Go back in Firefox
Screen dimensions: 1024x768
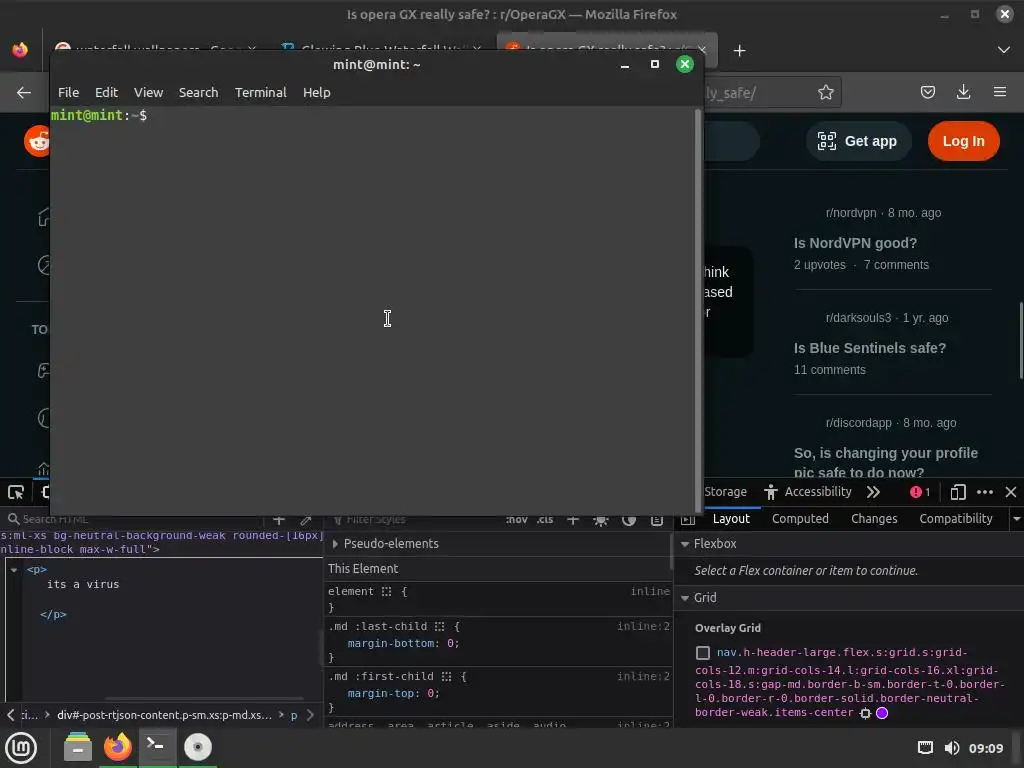pyautogui.click(x=24, y=92)
